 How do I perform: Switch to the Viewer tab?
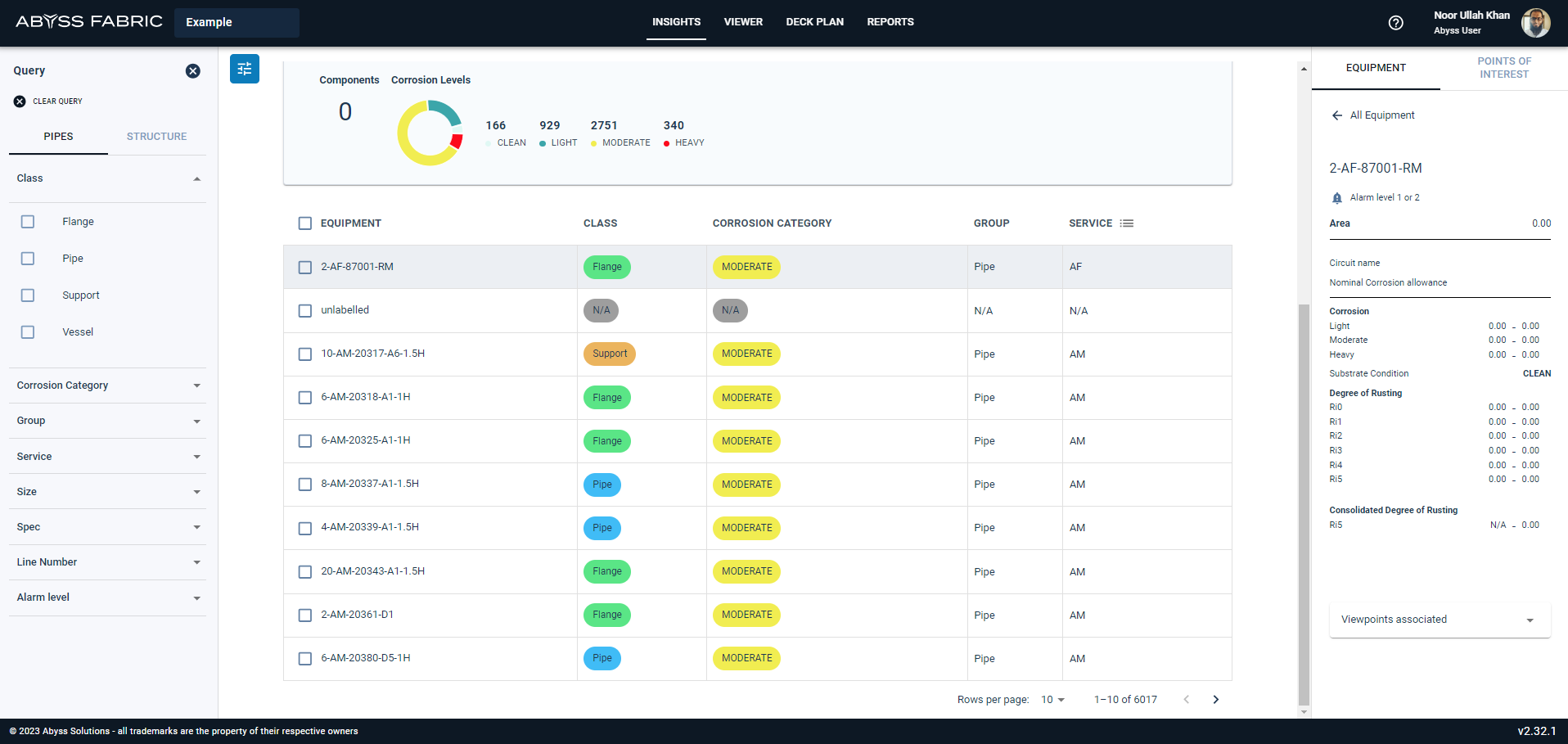tap(743, 22)
